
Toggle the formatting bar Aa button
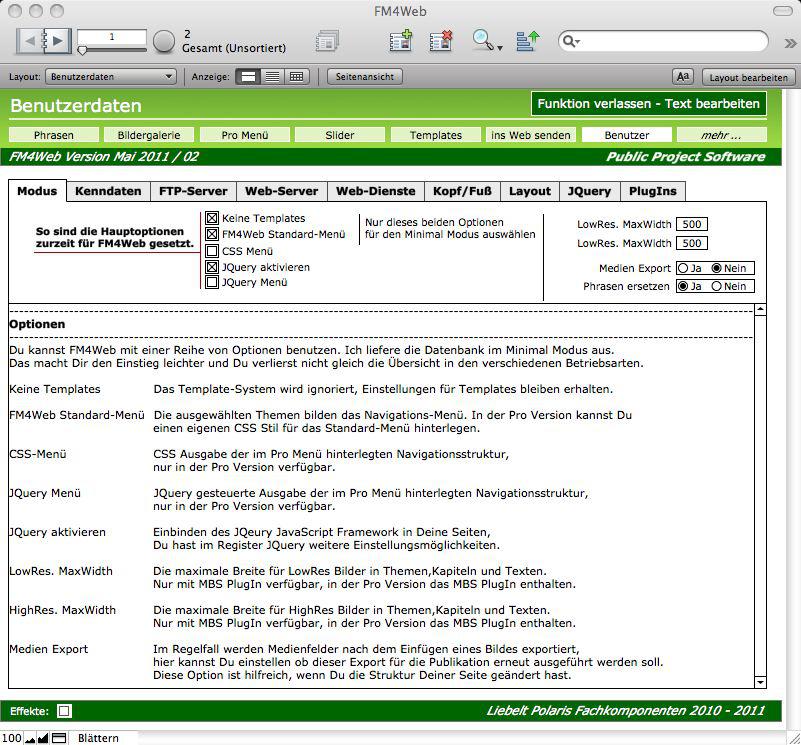tap(683, 77)
